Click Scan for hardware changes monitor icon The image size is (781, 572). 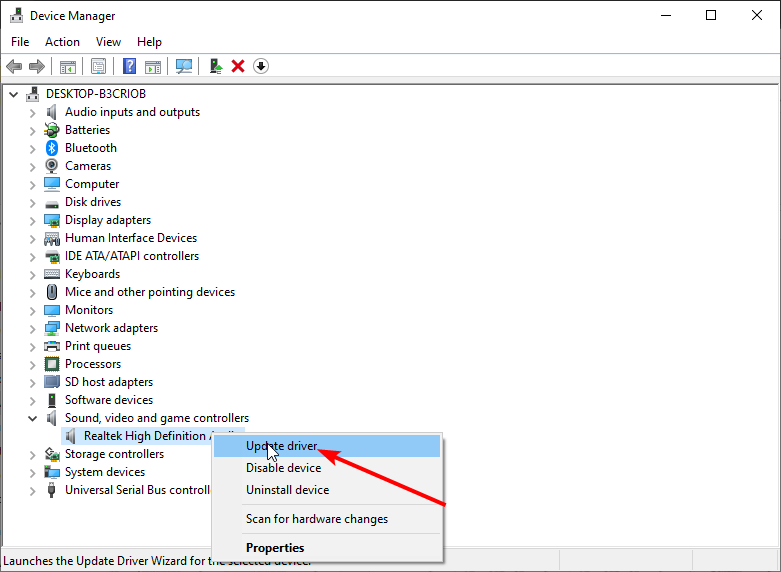tap(184, 66)
